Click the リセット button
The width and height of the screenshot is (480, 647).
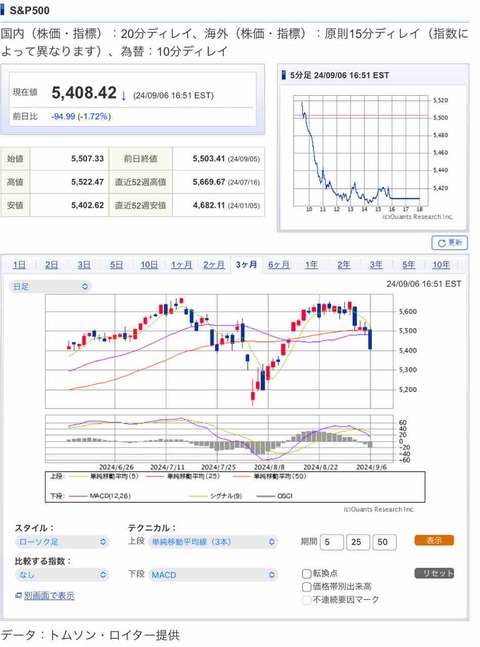click(x=434, y=573)
